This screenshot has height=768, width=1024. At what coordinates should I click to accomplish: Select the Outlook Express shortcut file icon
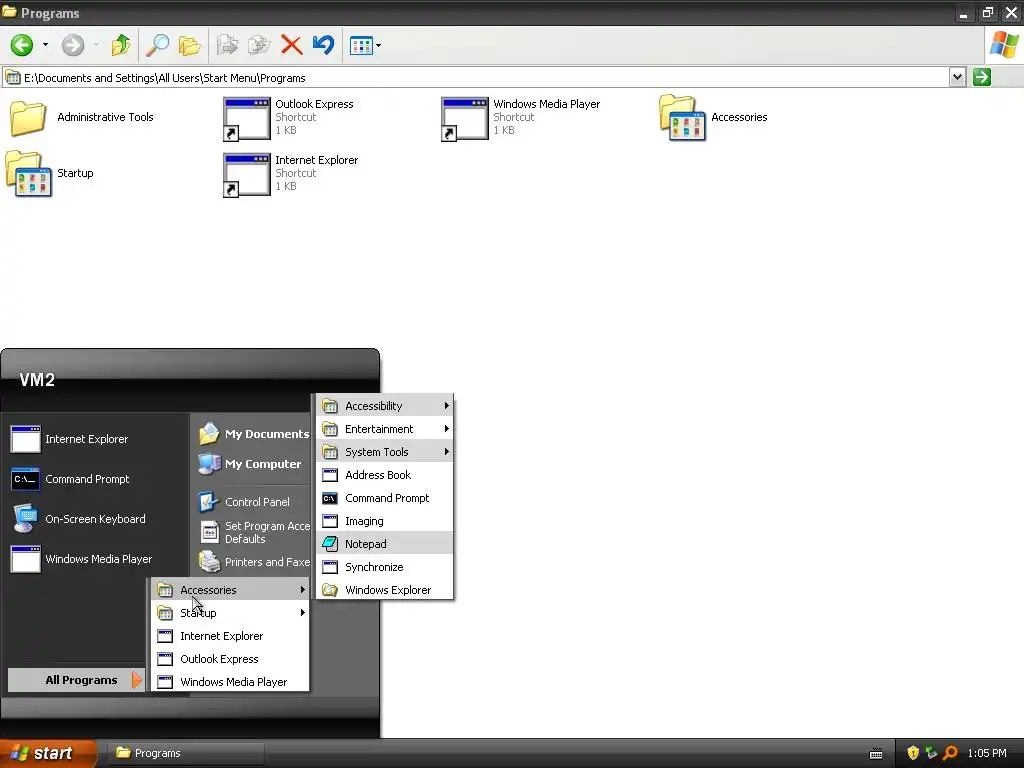(x=246, y=118)
